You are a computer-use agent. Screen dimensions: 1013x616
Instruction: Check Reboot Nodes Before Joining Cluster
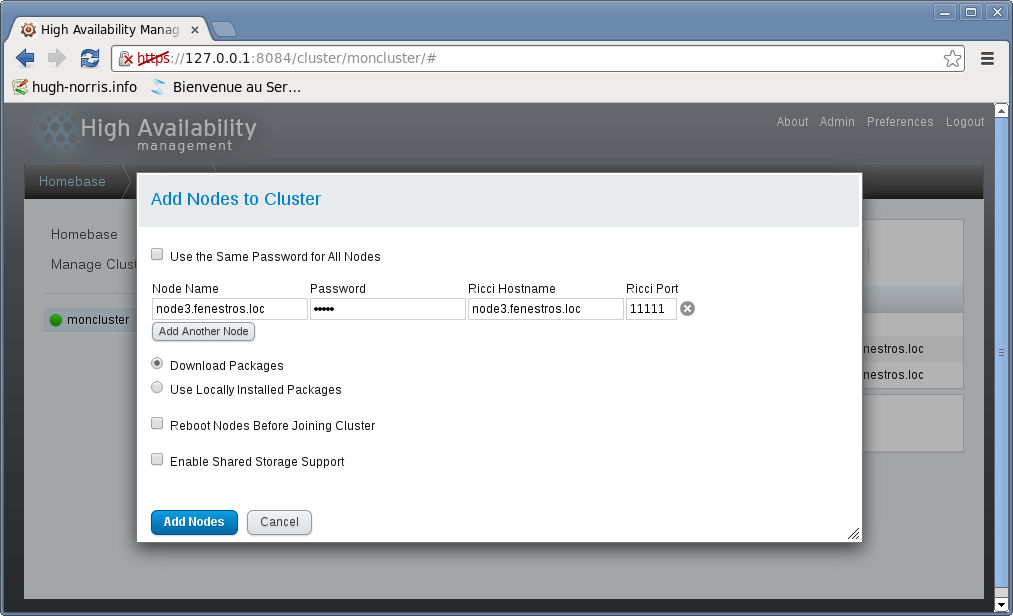(x=157, y=424)
